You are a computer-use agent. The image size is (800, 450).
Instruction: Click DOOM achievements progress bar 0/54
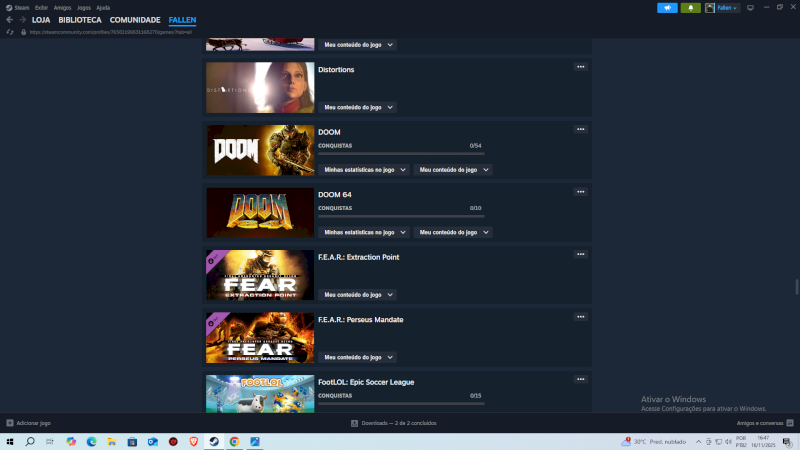(x=401, y=153)
